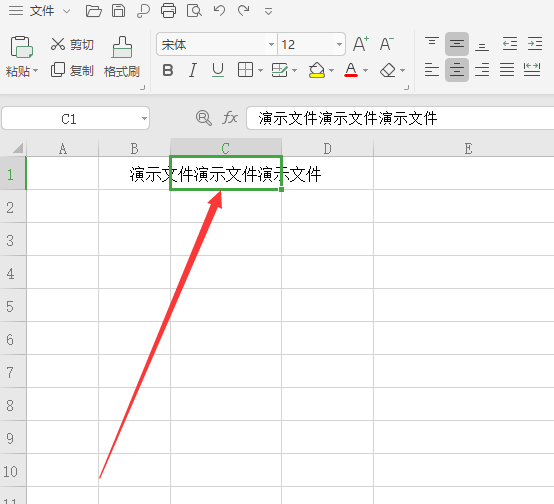Click the decrease indent icon
The image size is (554, 504).
[x=510, y=44]
